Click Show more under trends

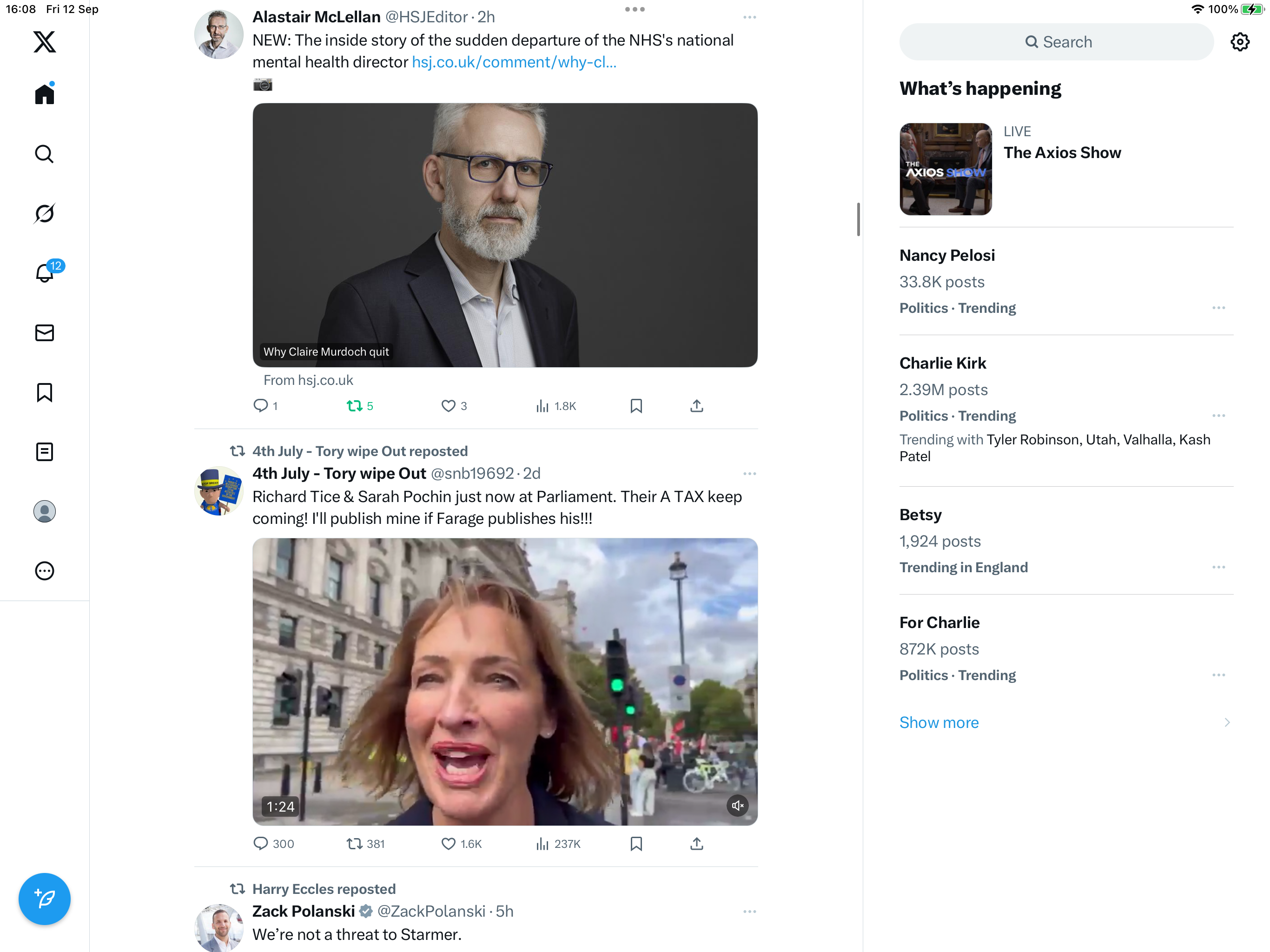pos(939,722)
